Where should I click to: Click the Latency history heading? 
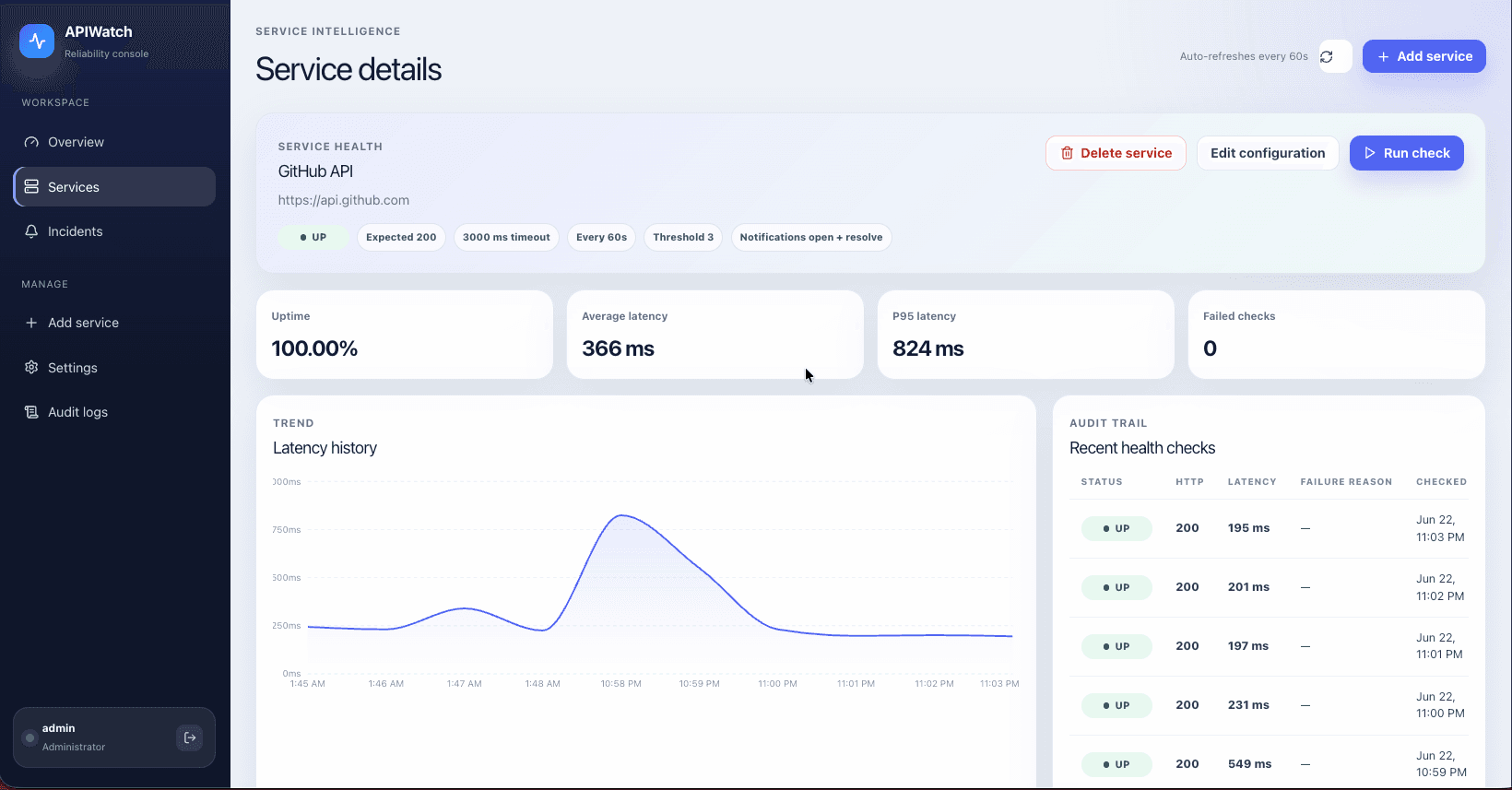point(325,448)
